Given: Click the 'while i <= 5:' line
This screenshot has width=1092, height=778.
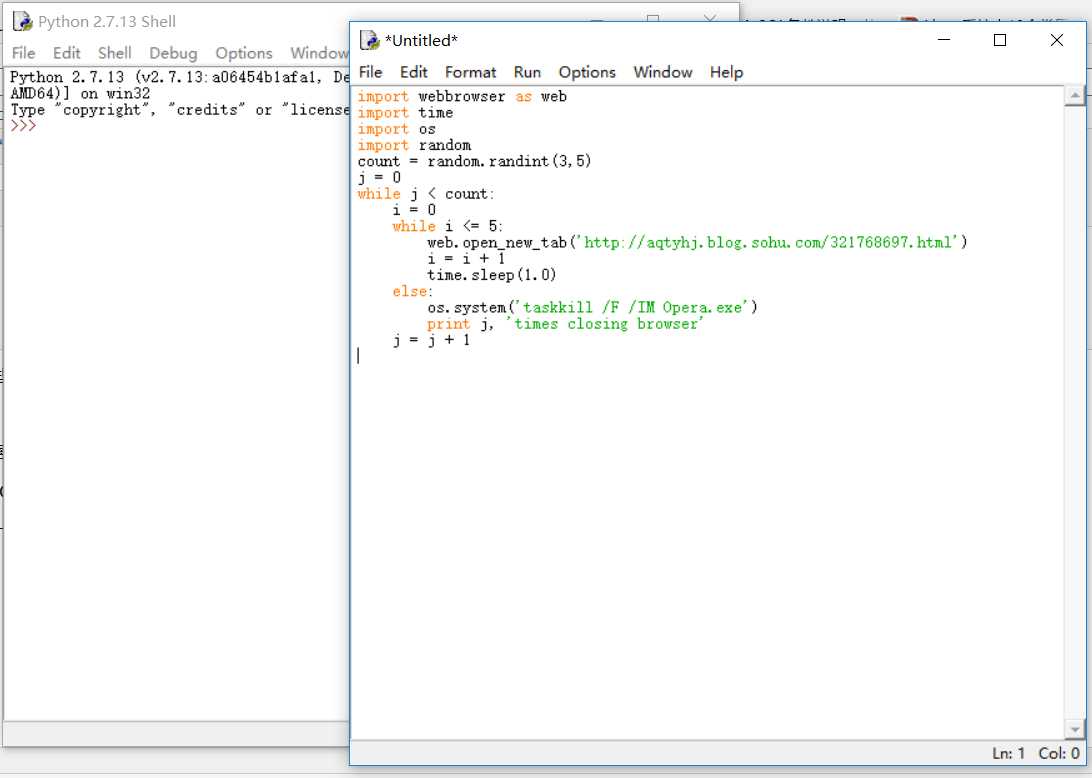Looking at the screenshot, I should click(x=447, y=226).
